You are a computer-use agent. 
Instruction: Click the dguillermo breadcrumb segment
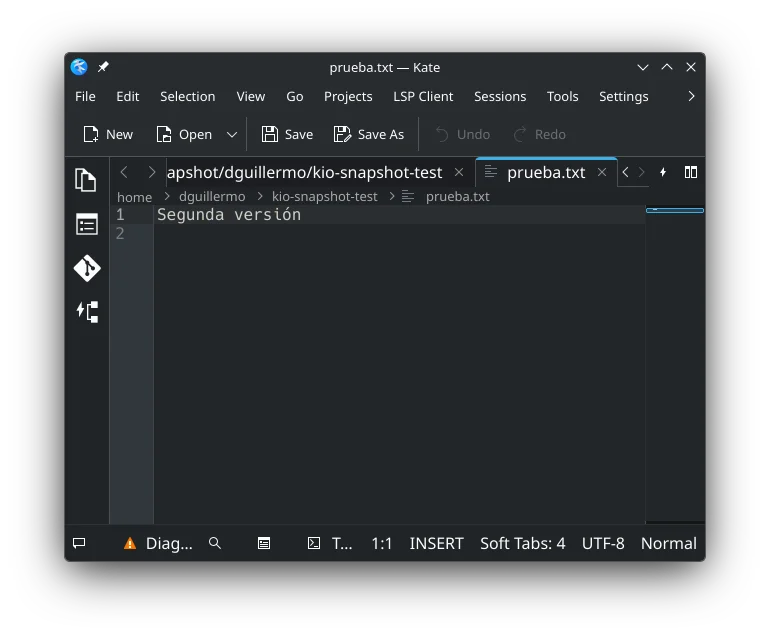pyautogui.click(x=212, y=196)
